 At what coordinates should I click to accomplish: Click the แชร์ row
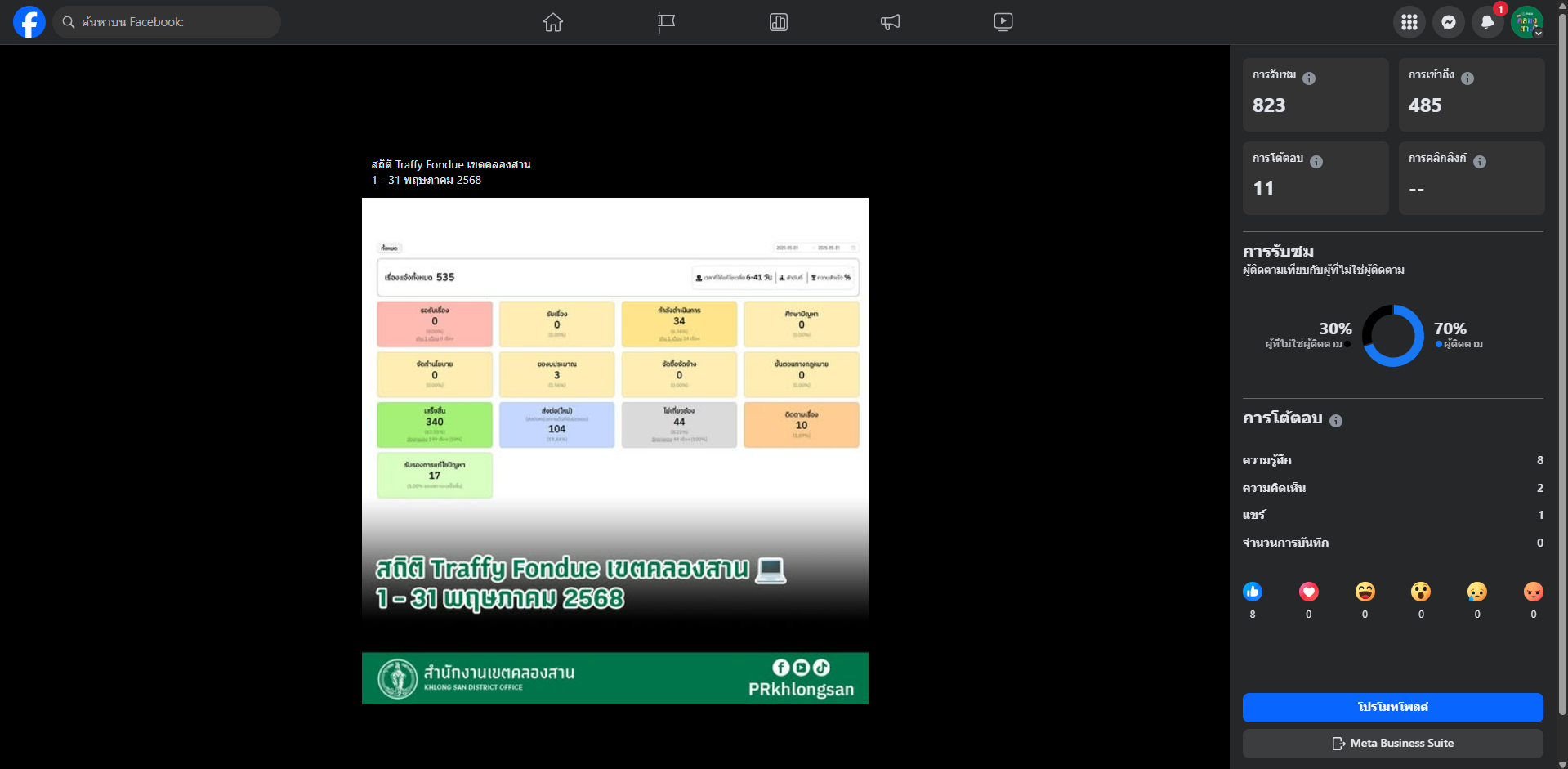click(1393, 515)
